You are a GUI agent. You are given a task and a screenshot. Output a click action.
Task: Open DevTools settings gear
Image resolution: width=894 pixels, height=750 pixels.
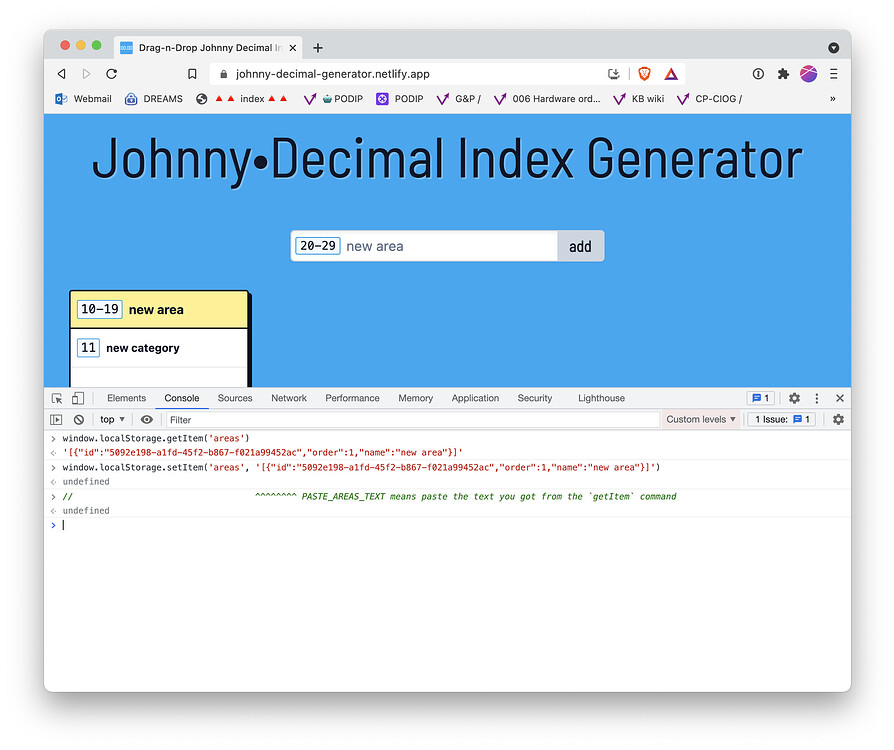click(794, 398)
